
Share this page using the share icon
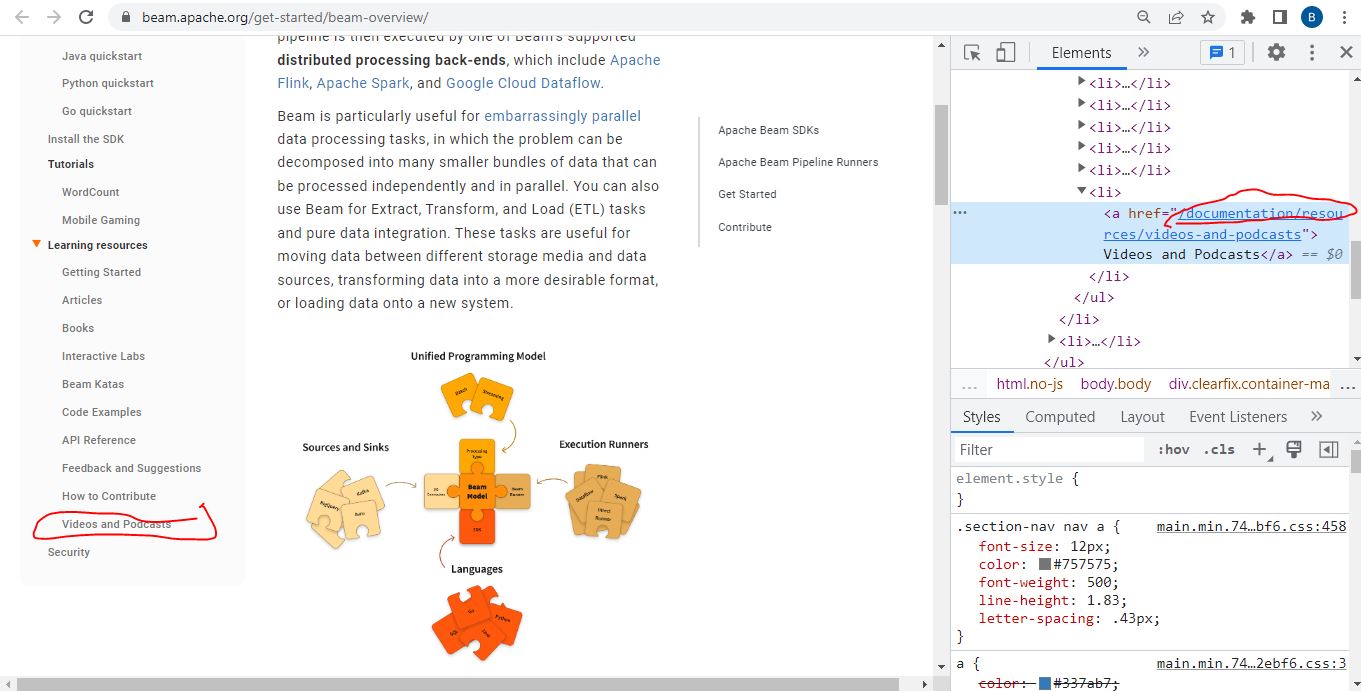(1176, 17)
